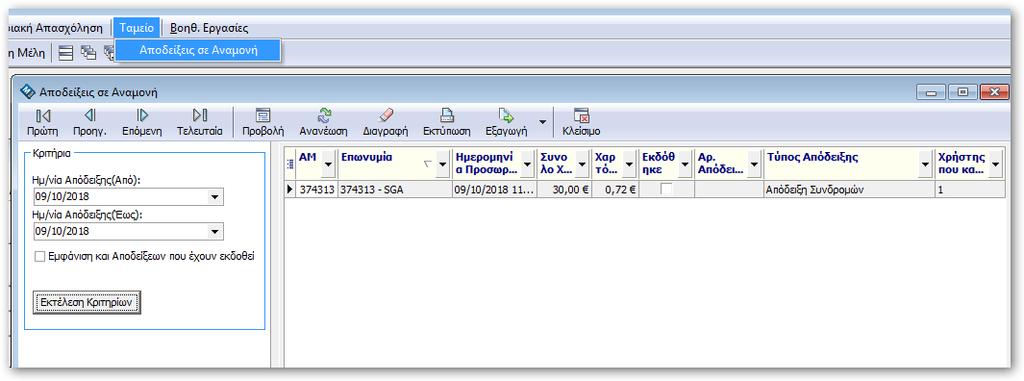
Task: Select the cell '374313 - SGA'
Action: [x=394, y=190]
